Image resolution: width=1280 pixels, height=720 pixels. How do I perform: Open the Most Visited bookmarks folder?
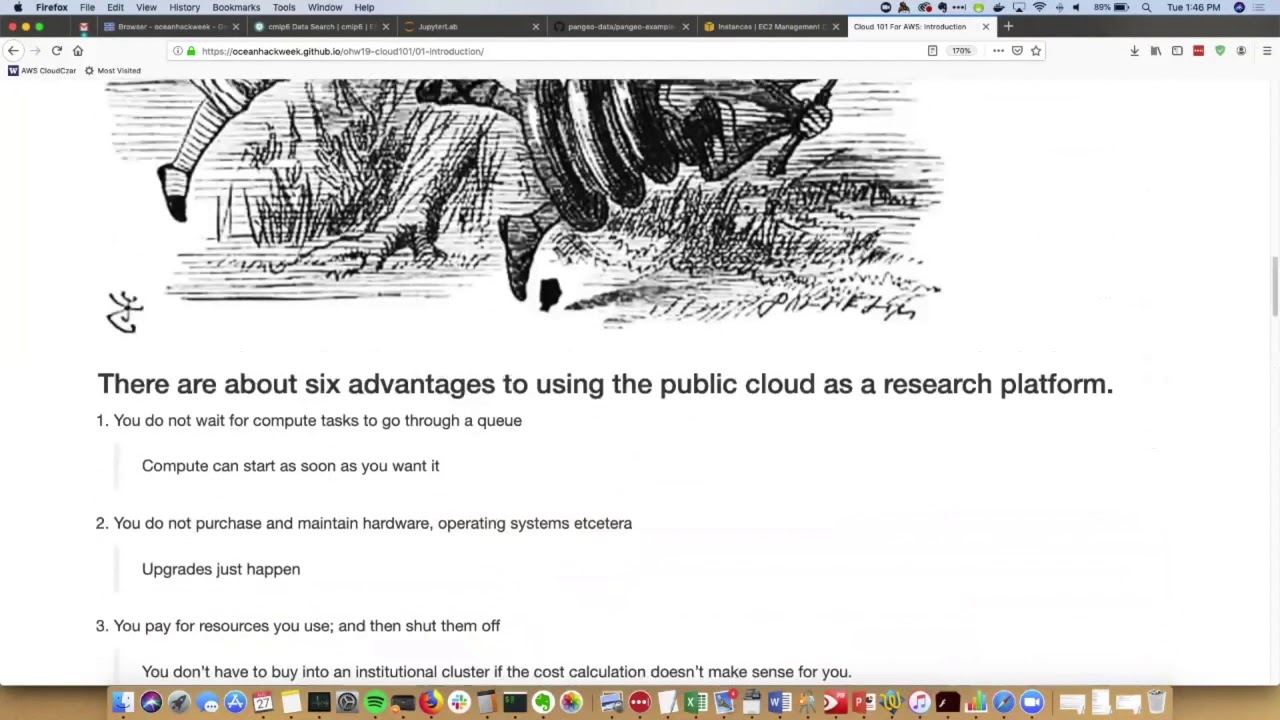113,71
